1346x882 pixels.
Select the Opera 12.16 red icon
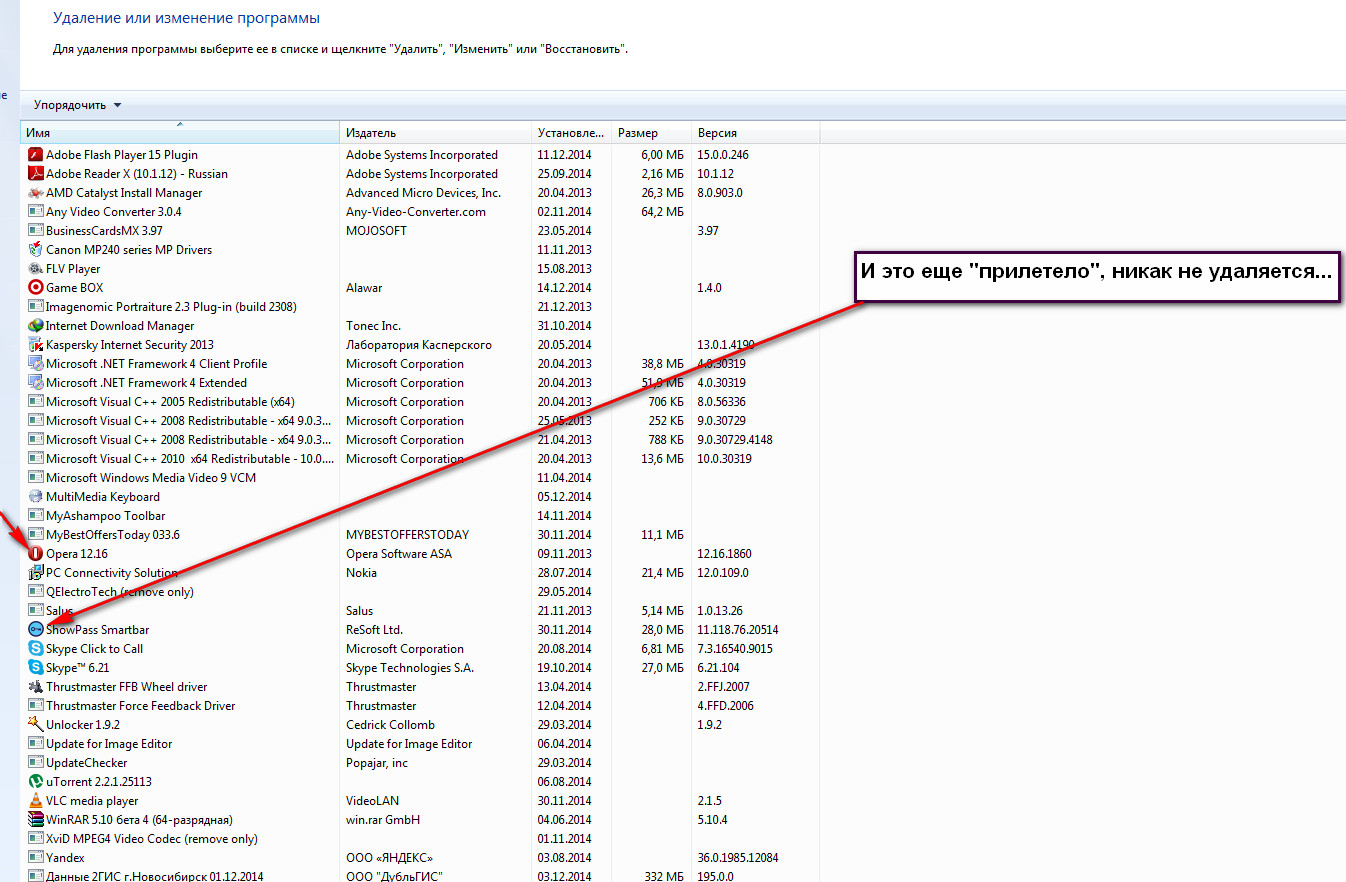(36, 554)
